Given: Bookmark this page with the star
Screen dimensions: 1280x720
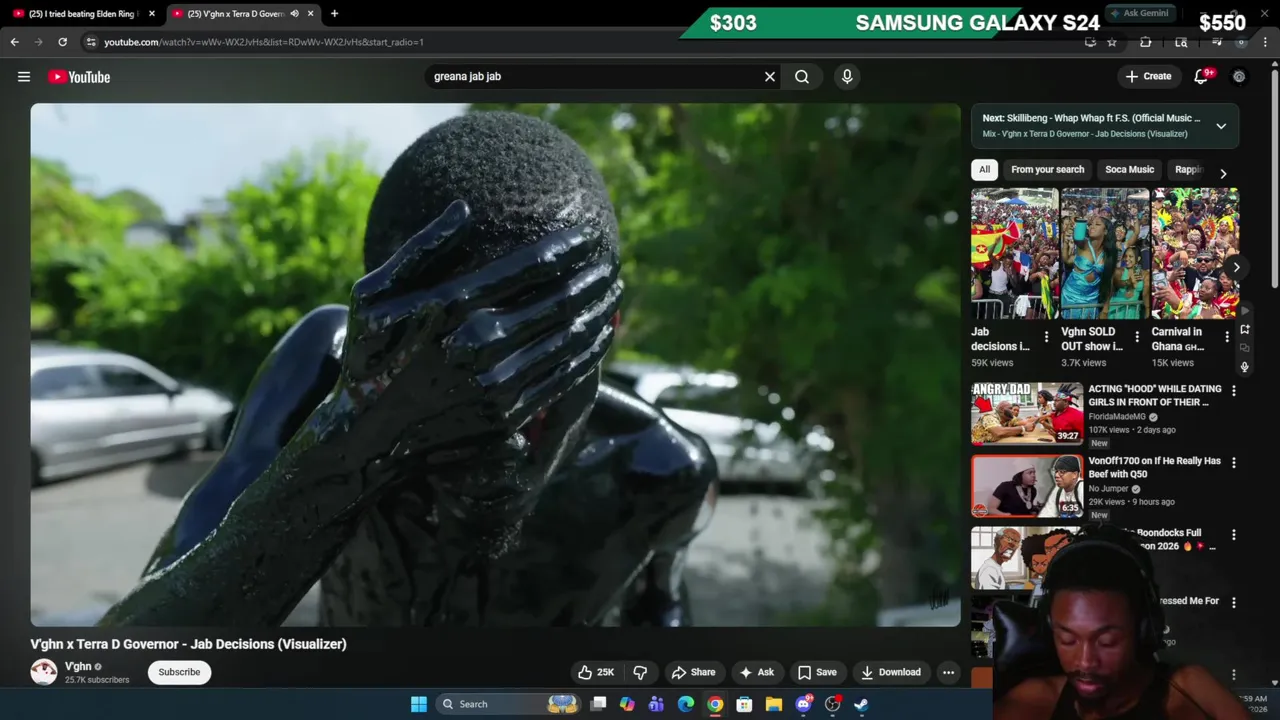Looking at the screenshot, I should click(1111, 42).
